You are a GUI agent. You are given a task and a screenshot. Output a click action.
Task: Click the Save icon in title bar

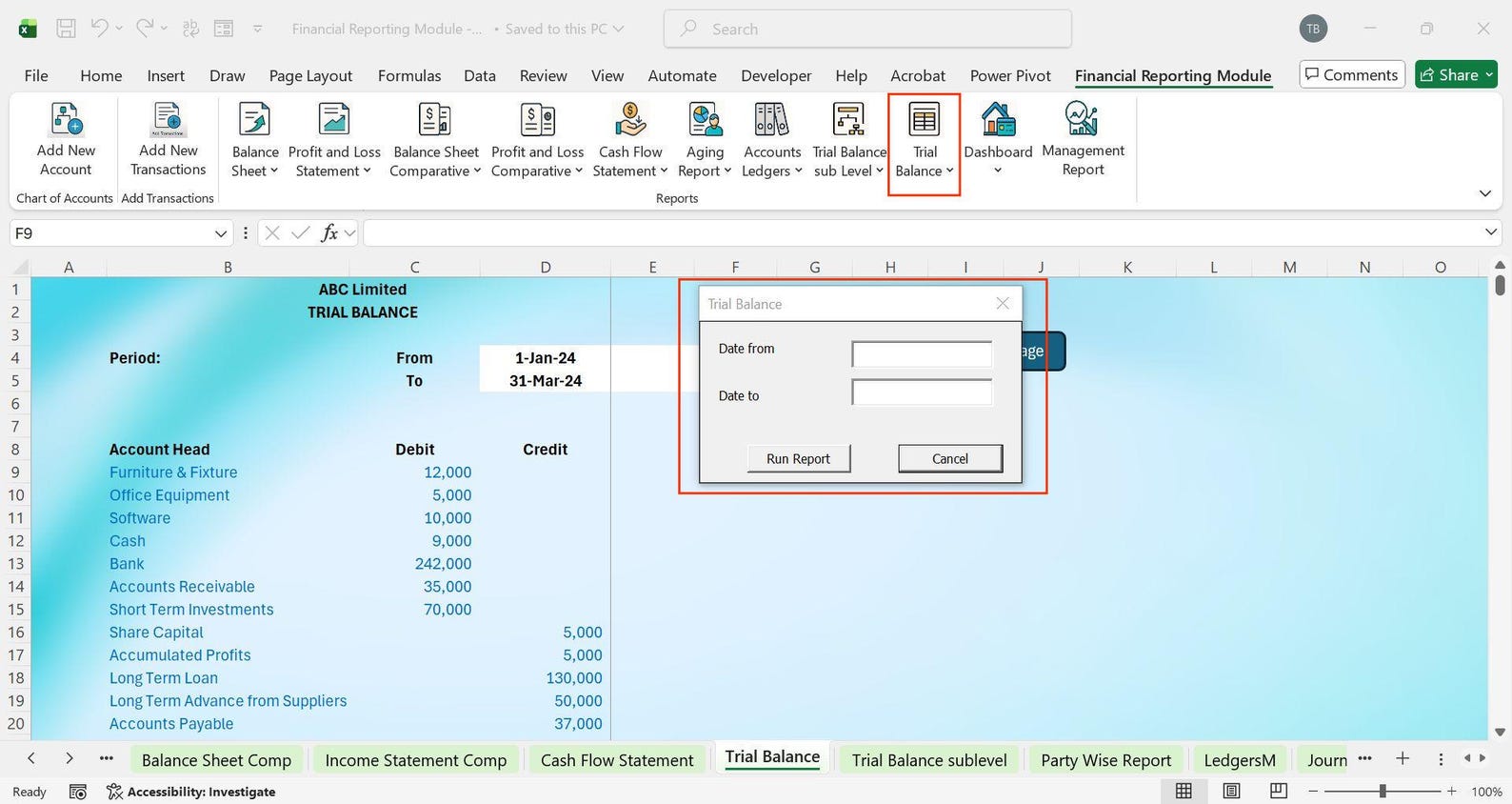click(x=66, y=29)
